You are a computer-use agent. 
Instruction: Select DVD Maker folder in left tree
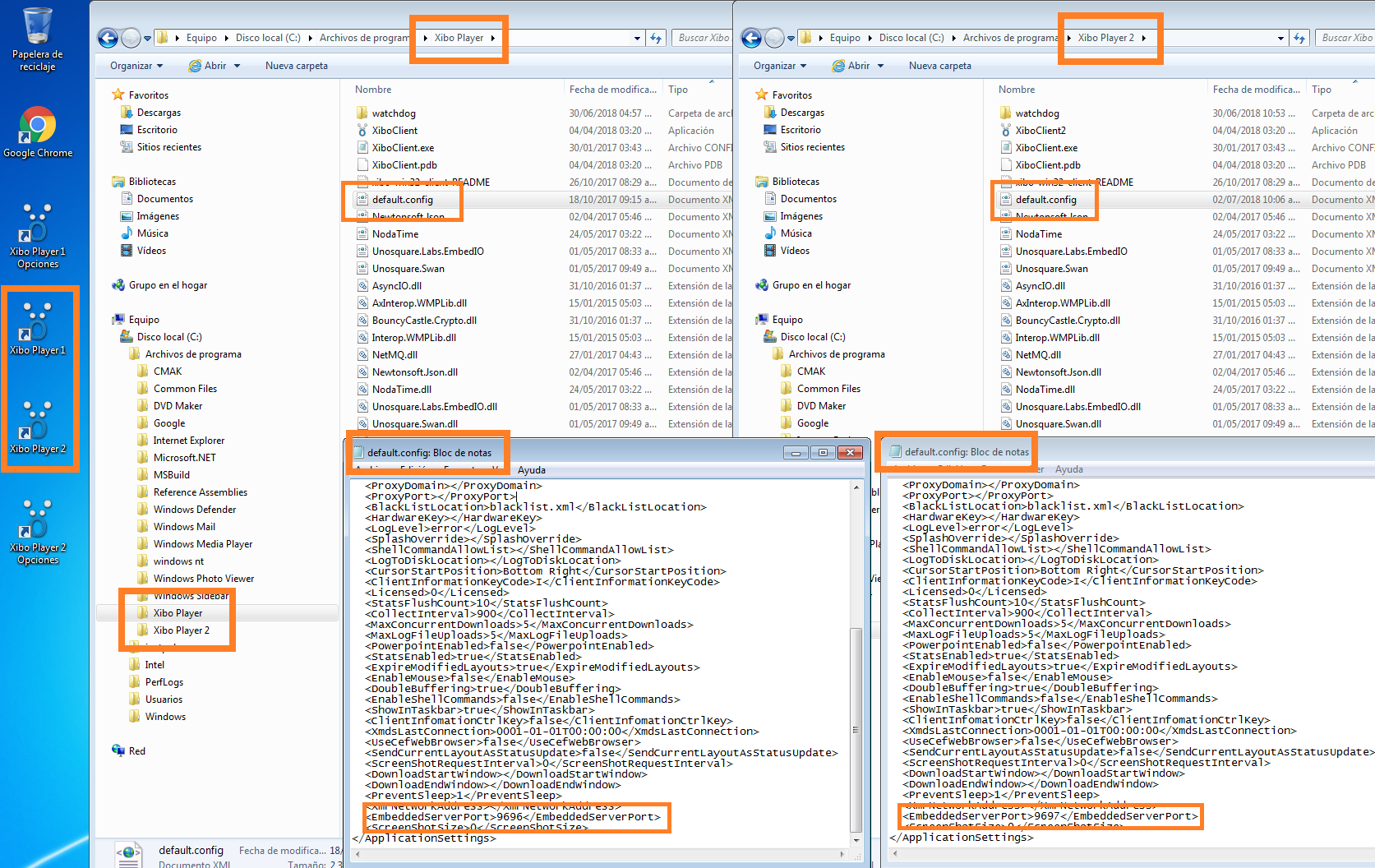[178, 406]
